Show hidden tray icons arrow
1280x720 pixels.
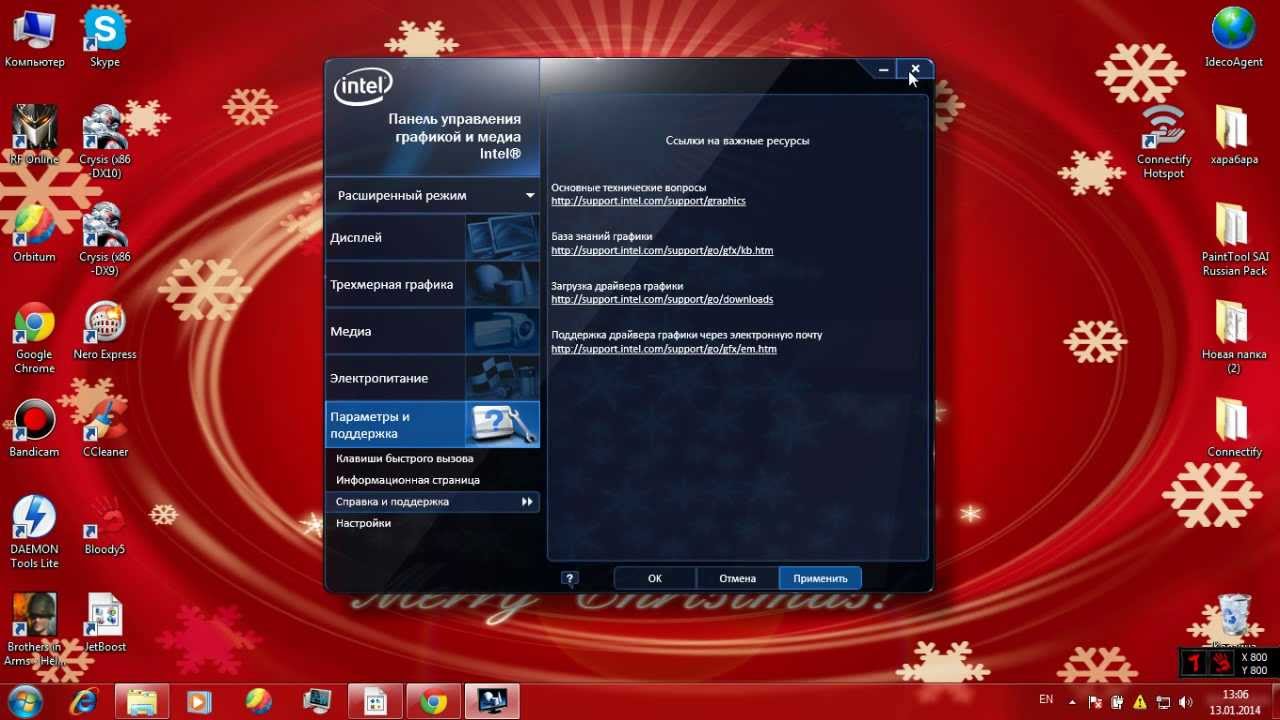1074,701
